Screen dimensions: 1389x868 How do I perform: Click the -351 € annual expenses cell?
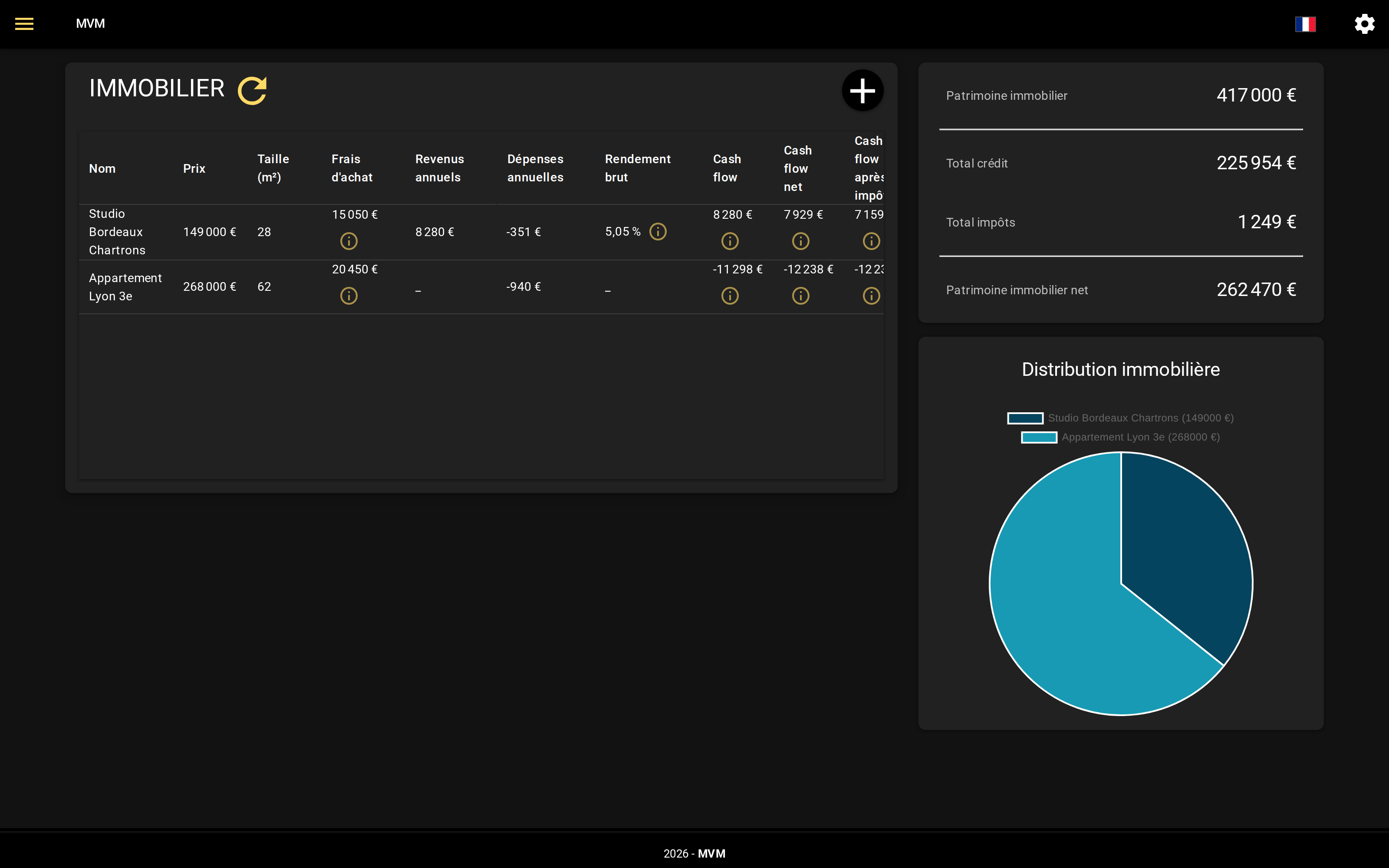523,232
